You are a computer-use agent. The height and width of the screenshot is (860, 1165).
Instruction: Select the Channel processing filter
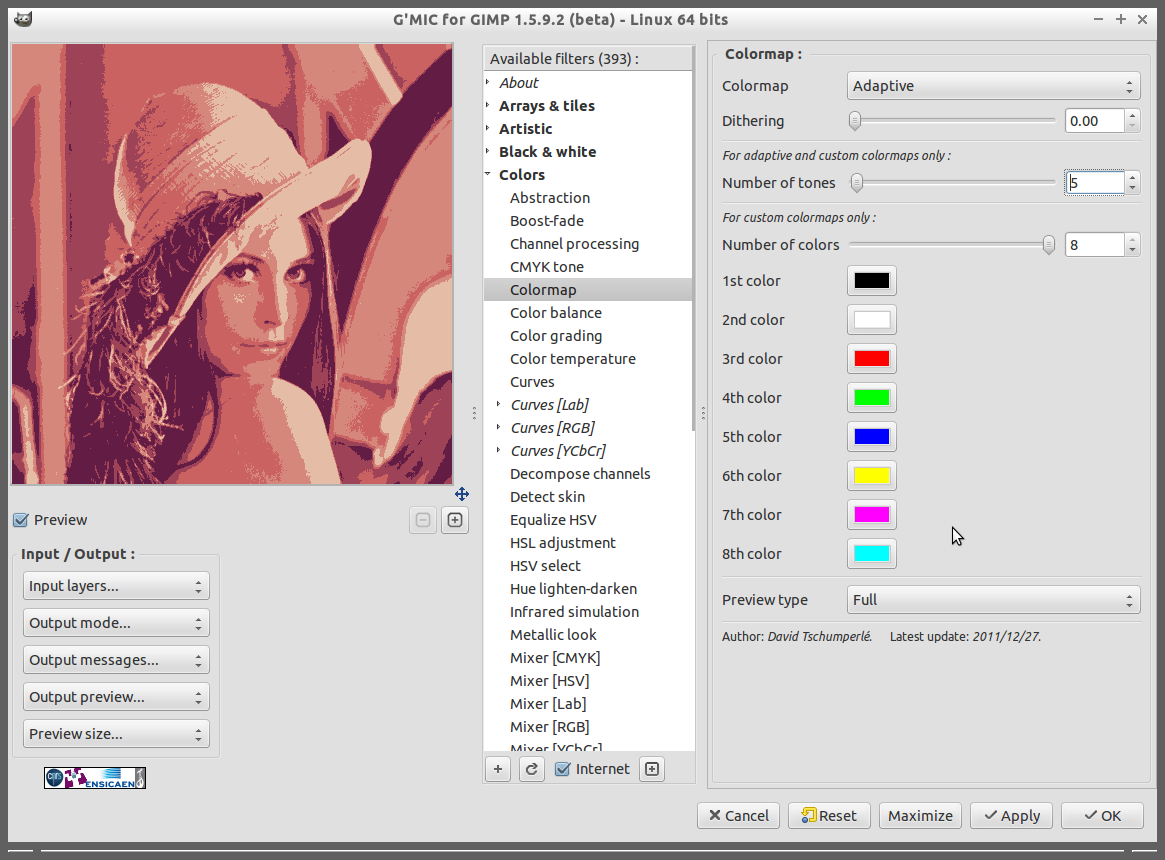tap(574, 244)
